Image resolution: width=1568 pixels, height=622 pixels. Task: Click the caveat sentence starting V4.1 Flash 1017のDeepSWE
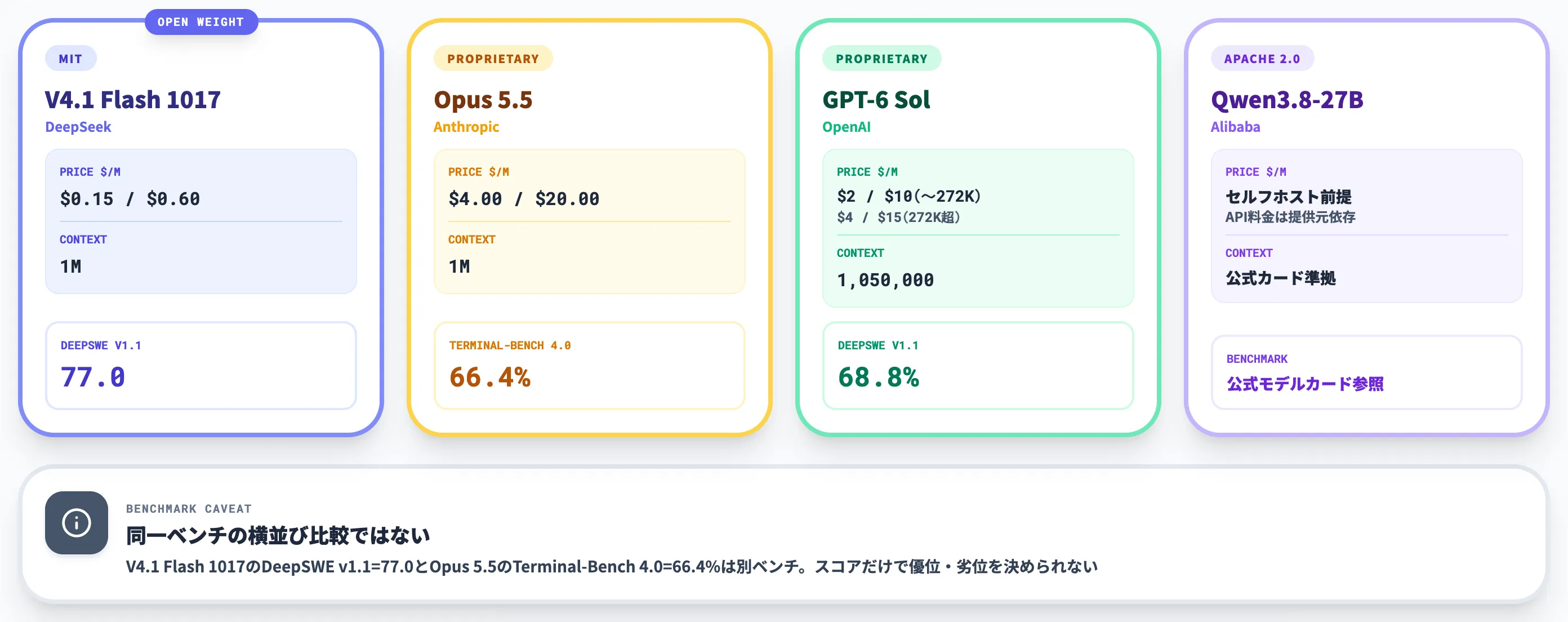(x=611, y=567)
